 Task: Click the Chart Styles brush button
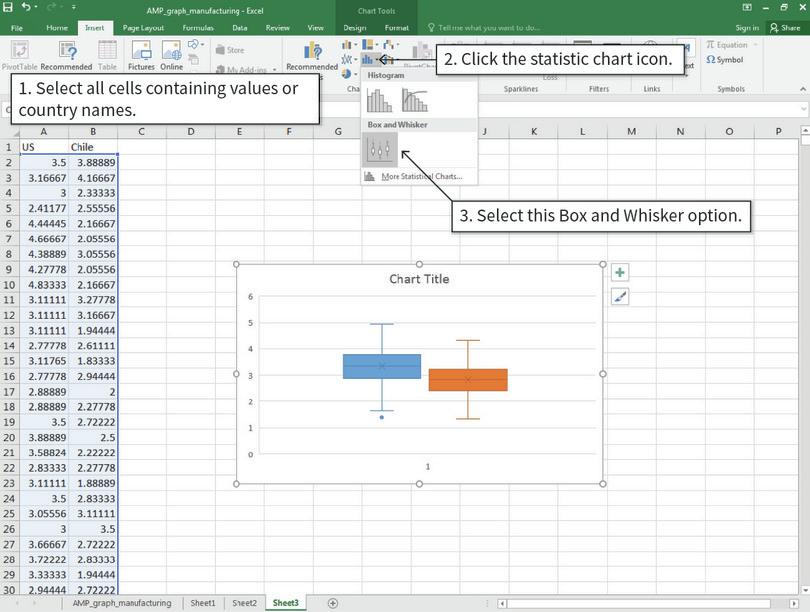click(620, 297)
